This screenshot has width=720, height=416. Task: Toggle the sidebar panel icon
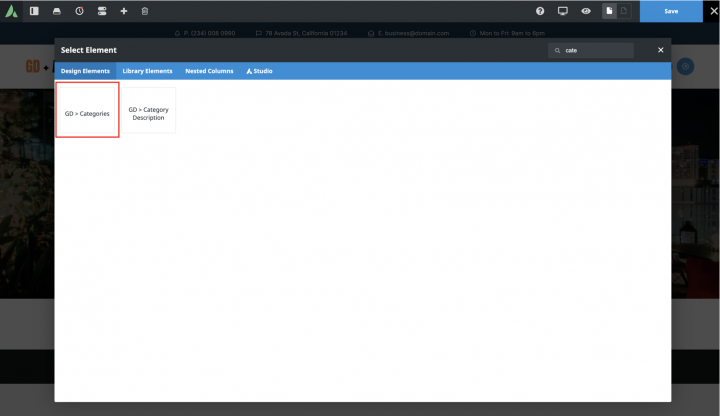click(x=33, y=11)
